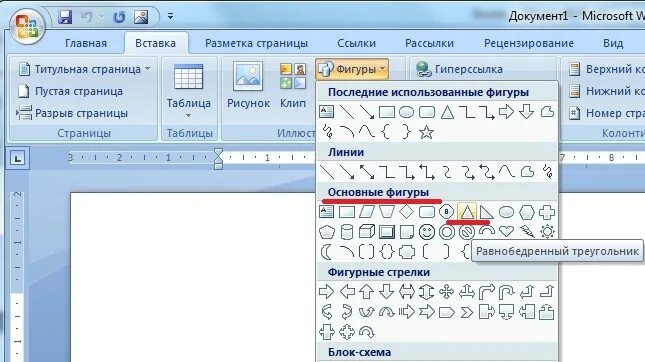Screen dimensions: 645x362
Task: Click the indent marker on horizontal ruler
Action: coord(218,158)
